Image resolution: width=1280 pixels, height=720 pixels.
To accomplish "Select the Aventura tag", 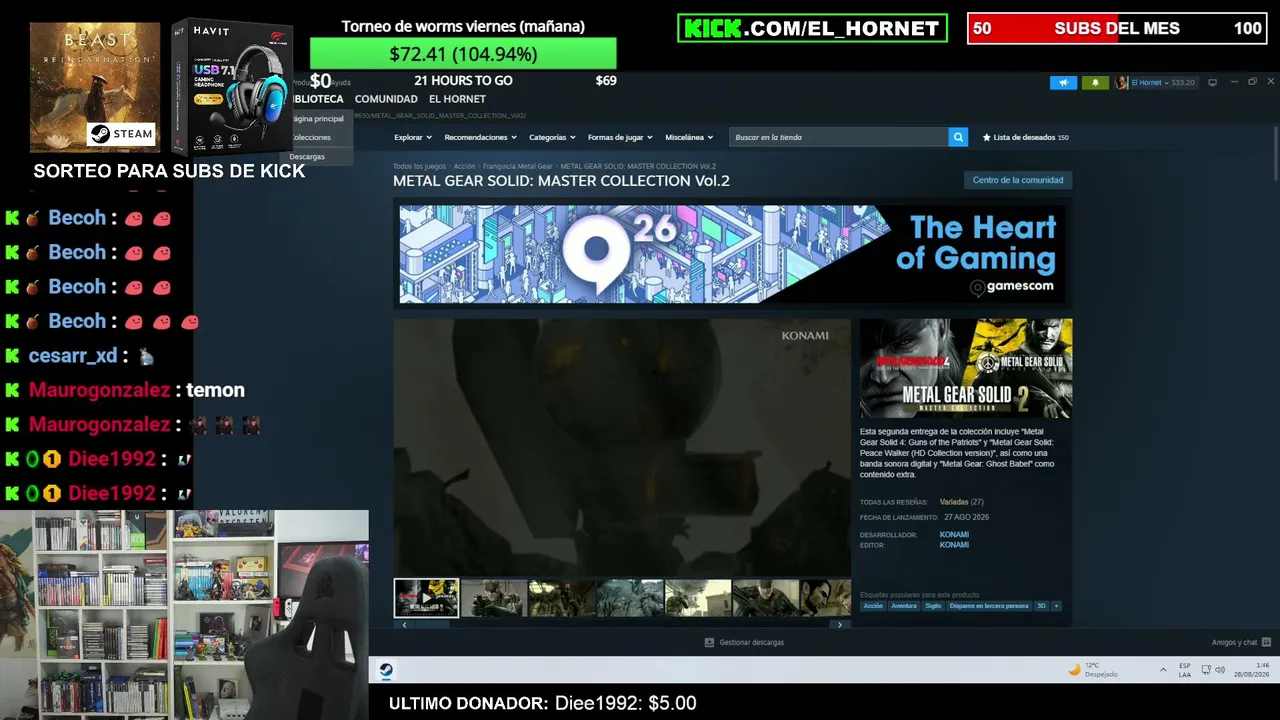I will coord(904,606).
